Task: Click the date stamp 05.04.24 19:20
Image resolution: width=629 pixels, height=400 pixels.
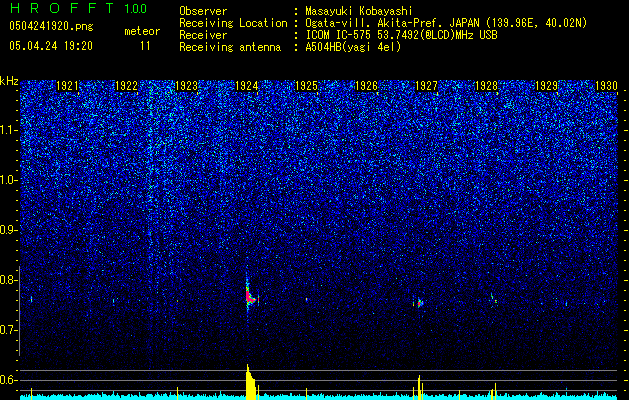Action: pos(51,46)
